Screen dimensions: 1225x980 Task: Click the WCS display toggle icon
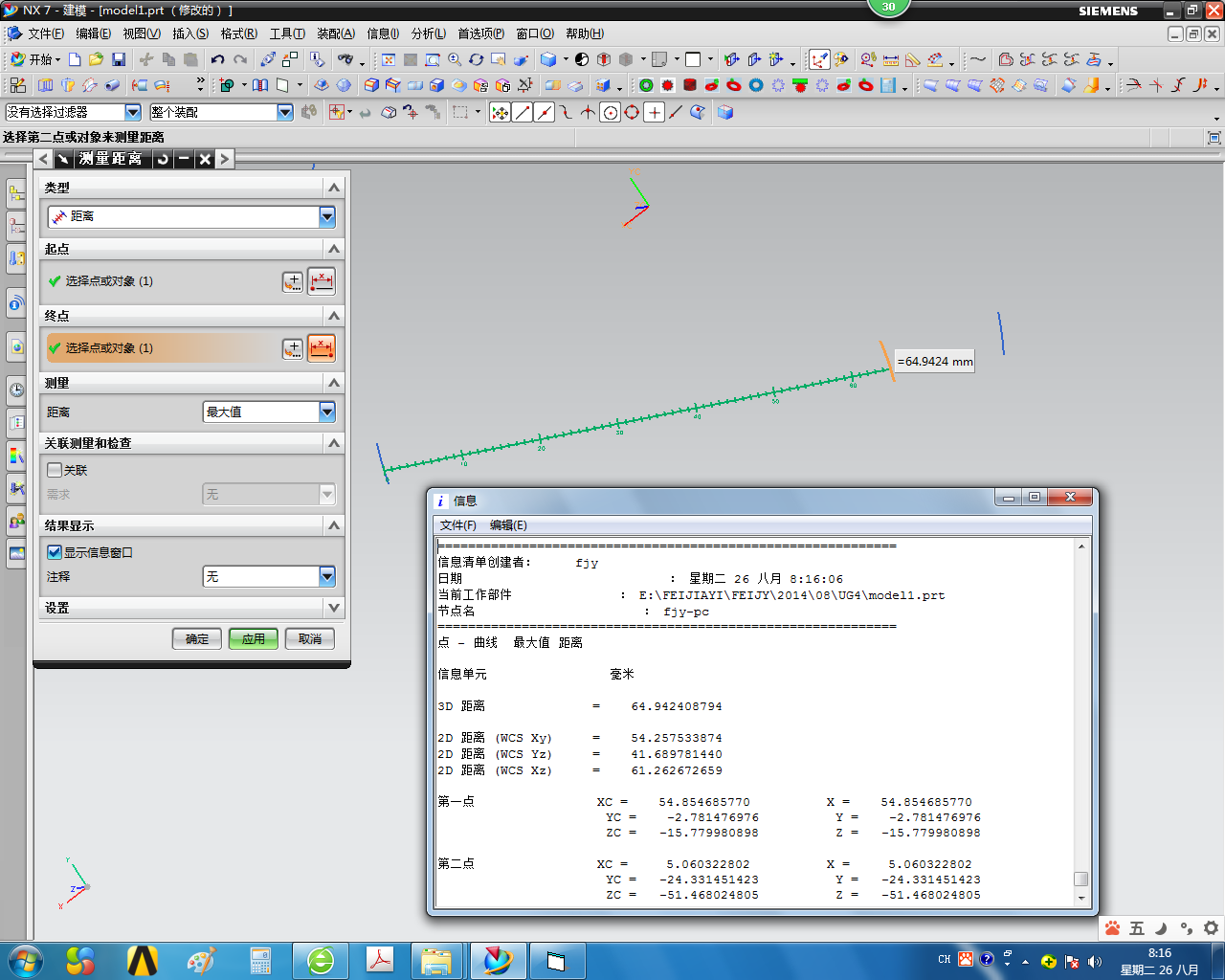point(819,59)
